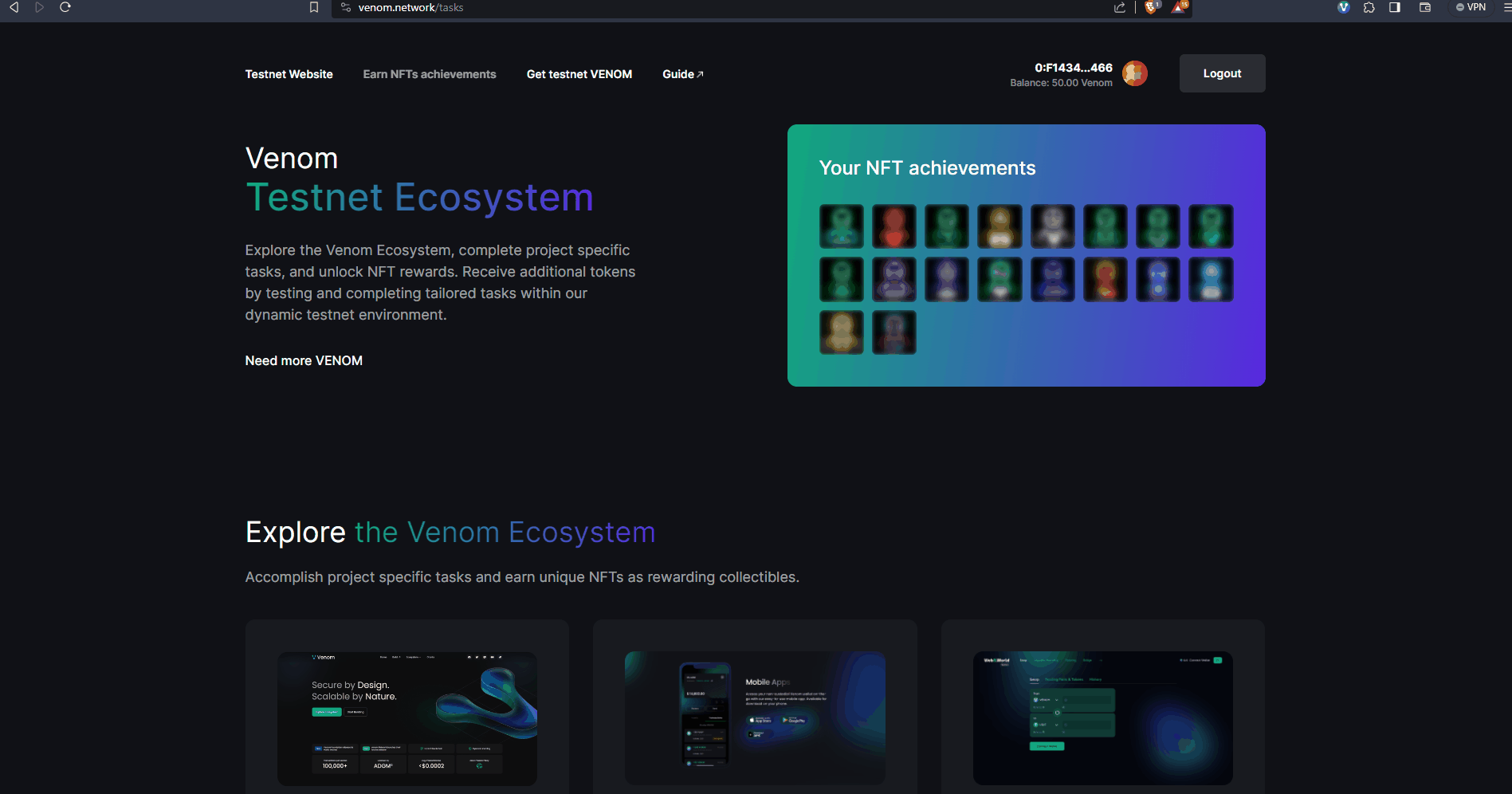Screen dimensions: 1512x794
Task: Bookmark this page using the bookmark icon
Action: tap(314, 7)
